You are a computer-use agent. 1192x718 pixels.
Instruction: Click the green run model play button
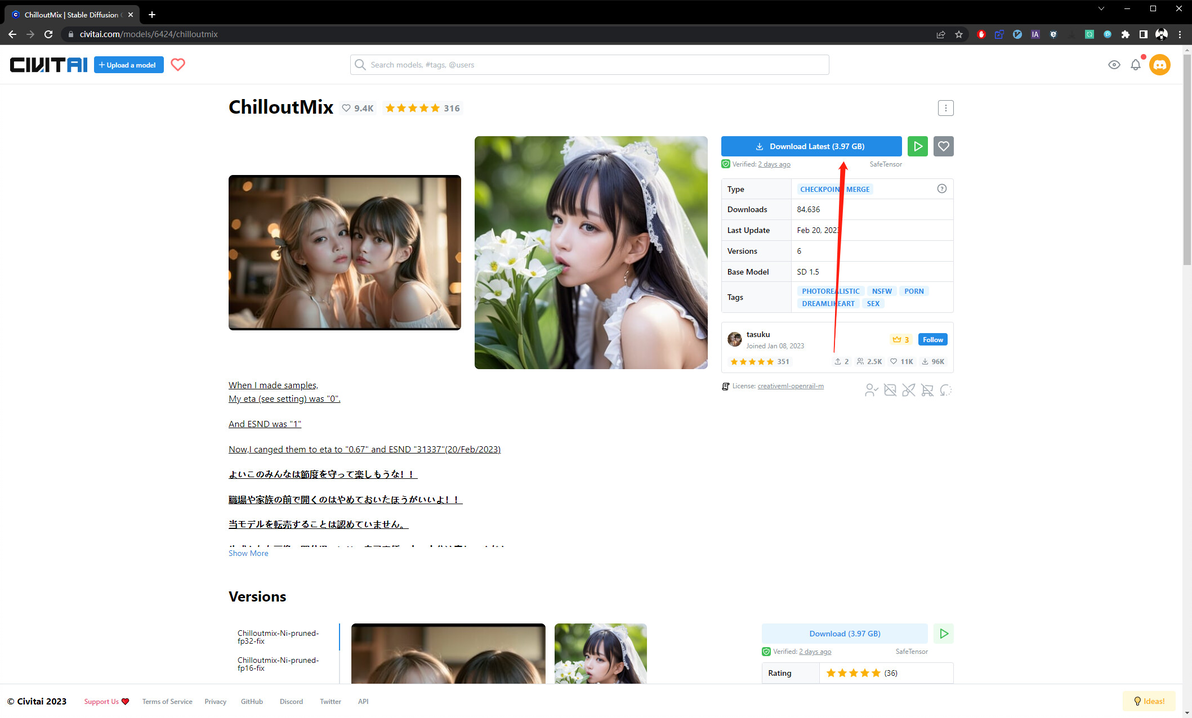918,146
